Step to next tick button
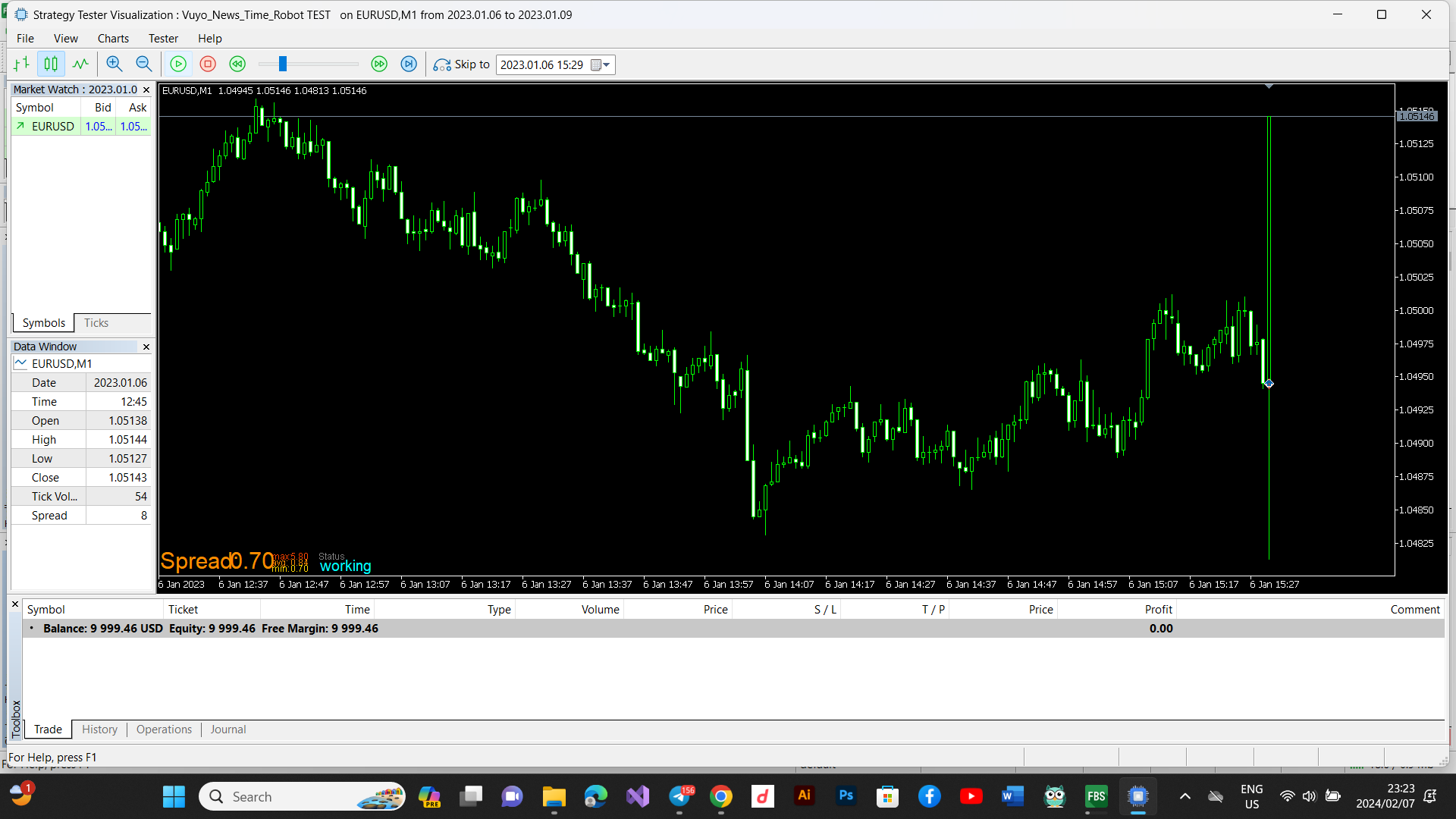1456x819 pixels. pyautogui.click(x=409, y=64)
